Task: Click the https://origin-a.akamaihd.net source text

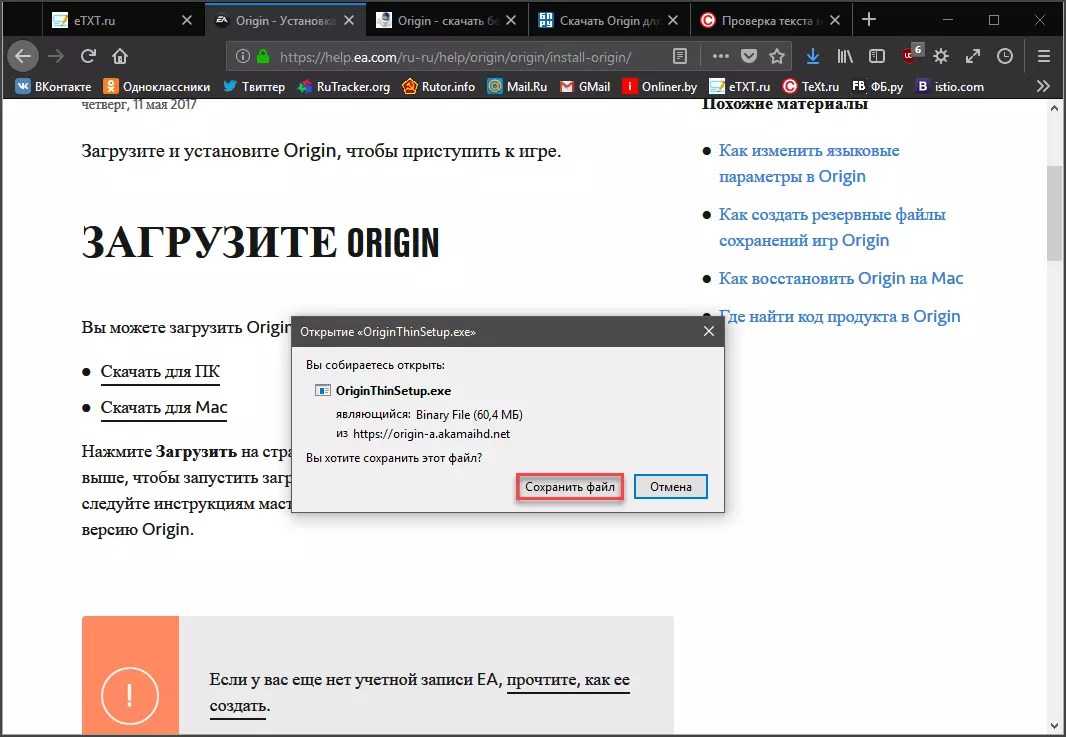Action: pyautogui.click(x=431, y=434)
